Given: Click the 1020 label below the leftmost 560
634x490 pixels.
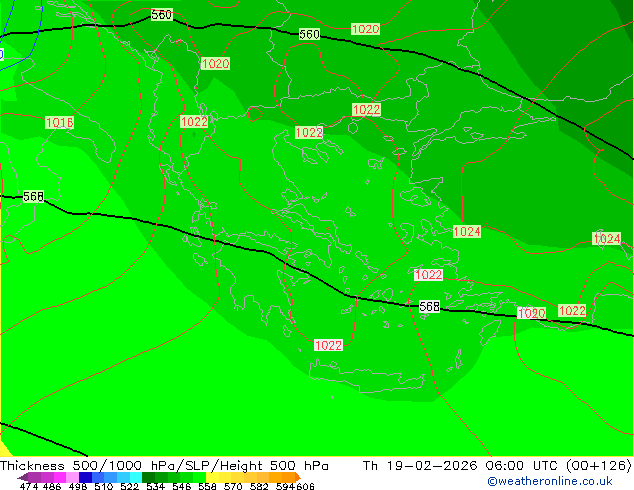Looking at the screenshot, I should [x=216, y=63].
